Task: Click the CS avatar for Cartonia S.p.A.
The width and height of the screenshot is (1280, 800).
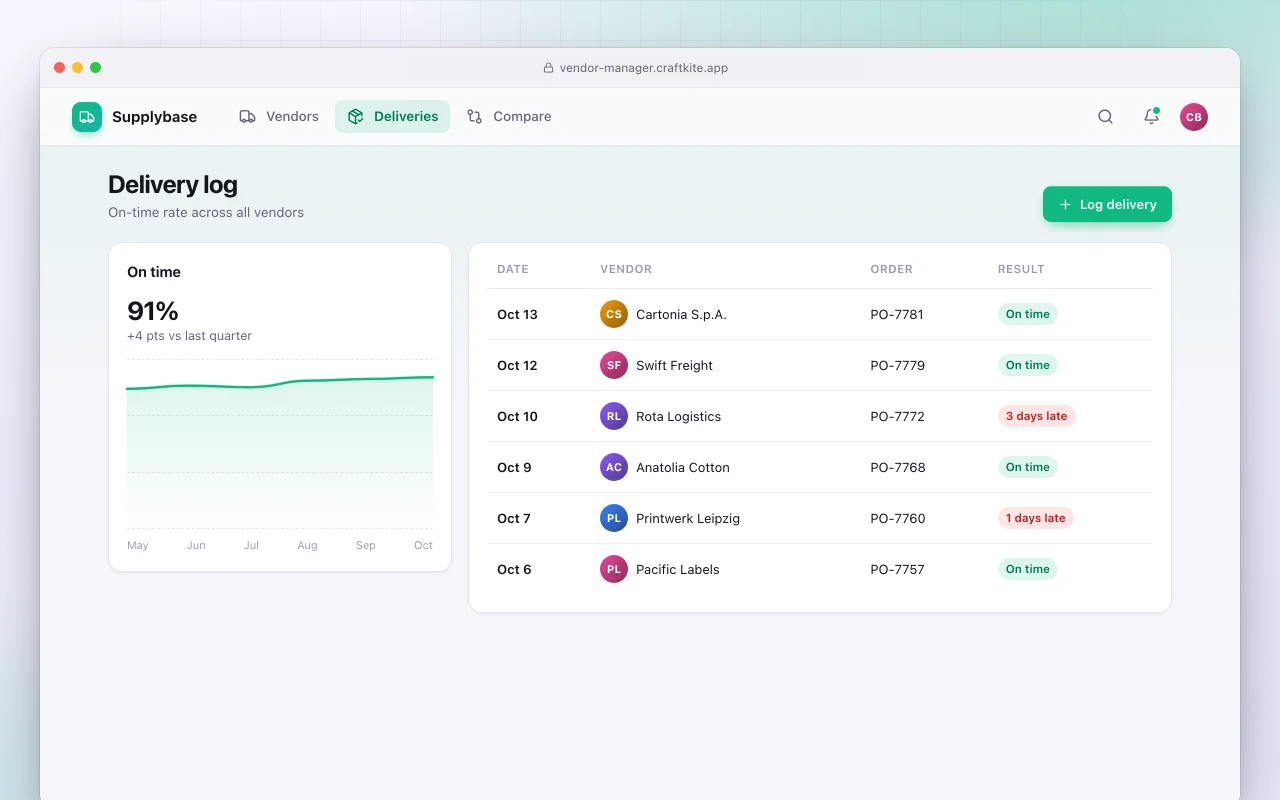Action: click(614, 314)
